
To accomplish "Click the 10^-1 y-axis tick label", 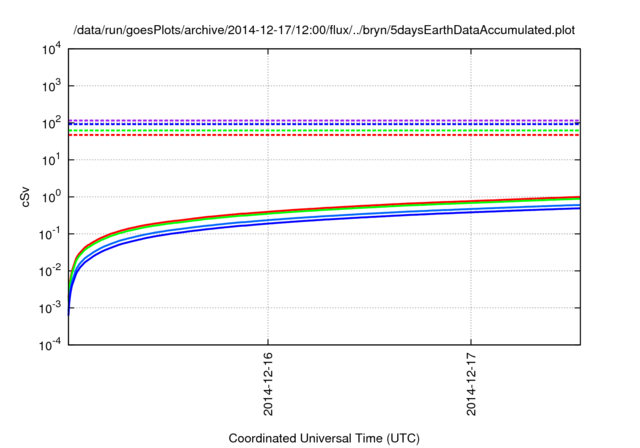I will (50, 234).
